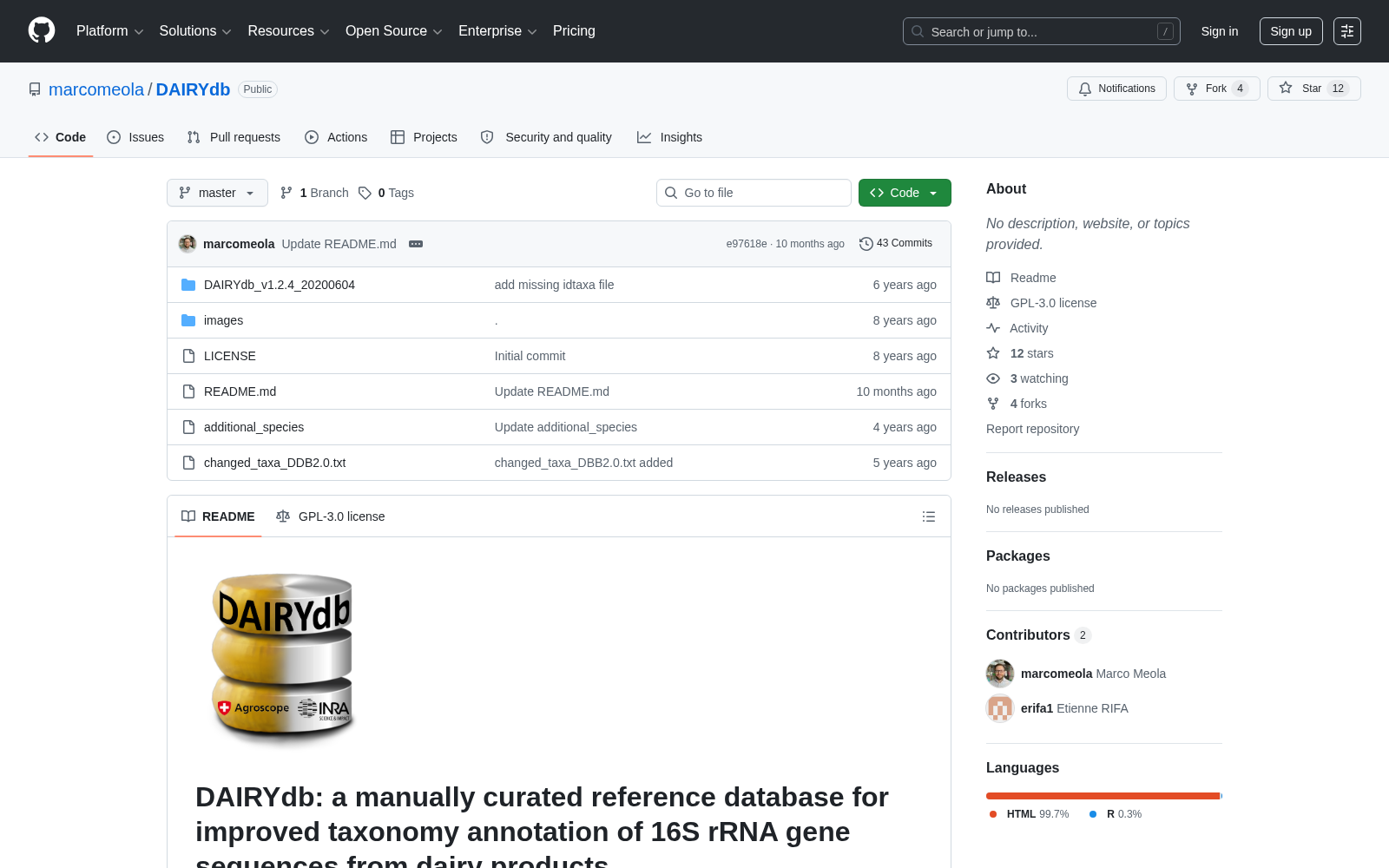1389x868 pixels.
Task: Select the GPL-3.0 license README tab
Action: tap(330, 516)
